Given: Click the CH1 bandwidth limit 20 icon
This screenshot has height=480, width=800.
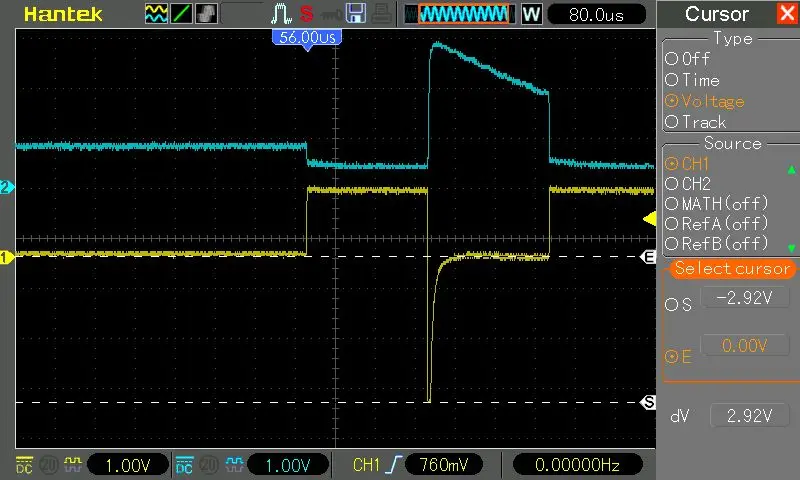Looking at the screenshot, I should point(49,465).
